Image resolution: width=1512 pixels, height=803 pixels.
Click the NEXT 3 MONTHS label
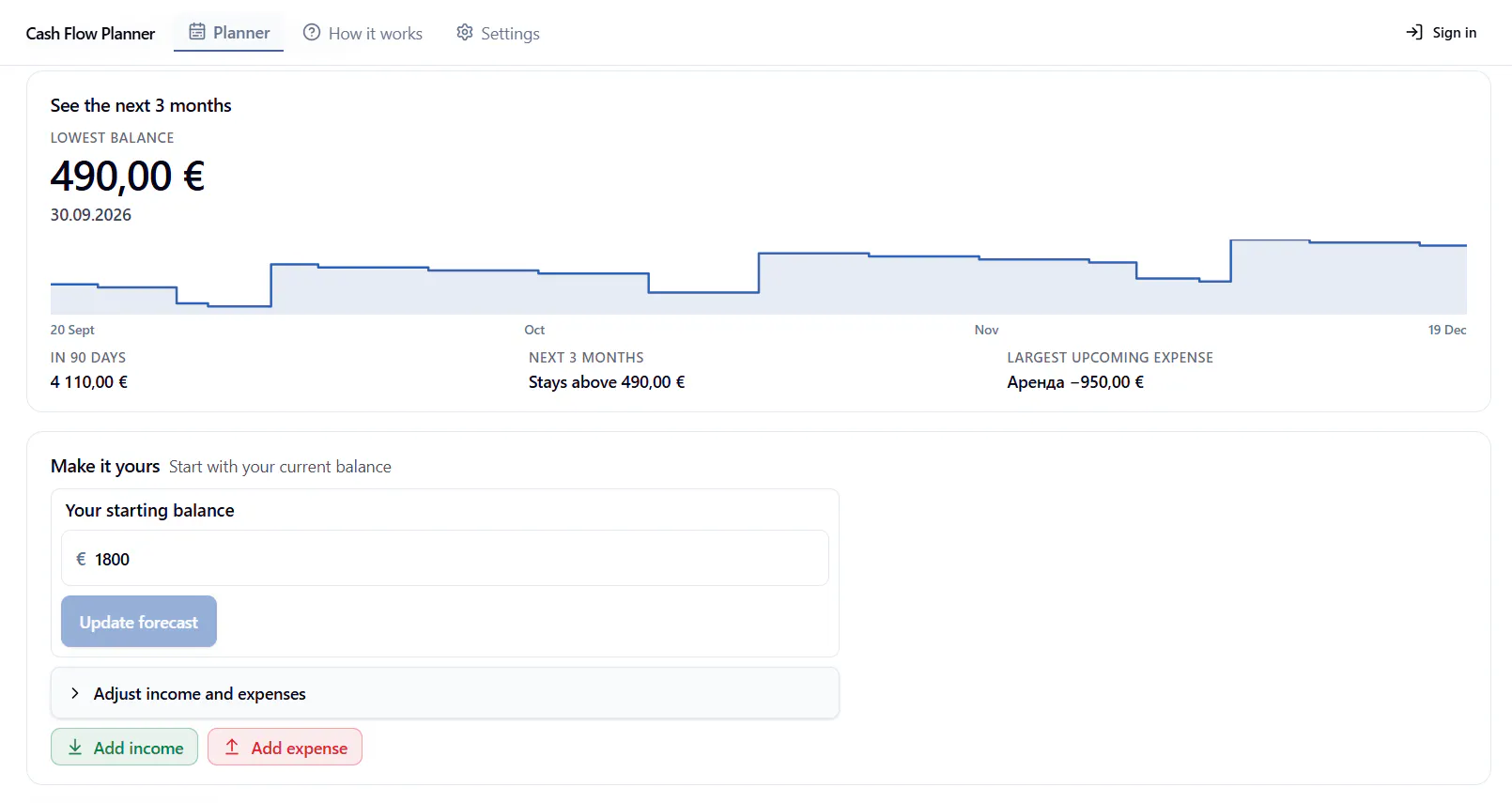click(x=586, y=358)
